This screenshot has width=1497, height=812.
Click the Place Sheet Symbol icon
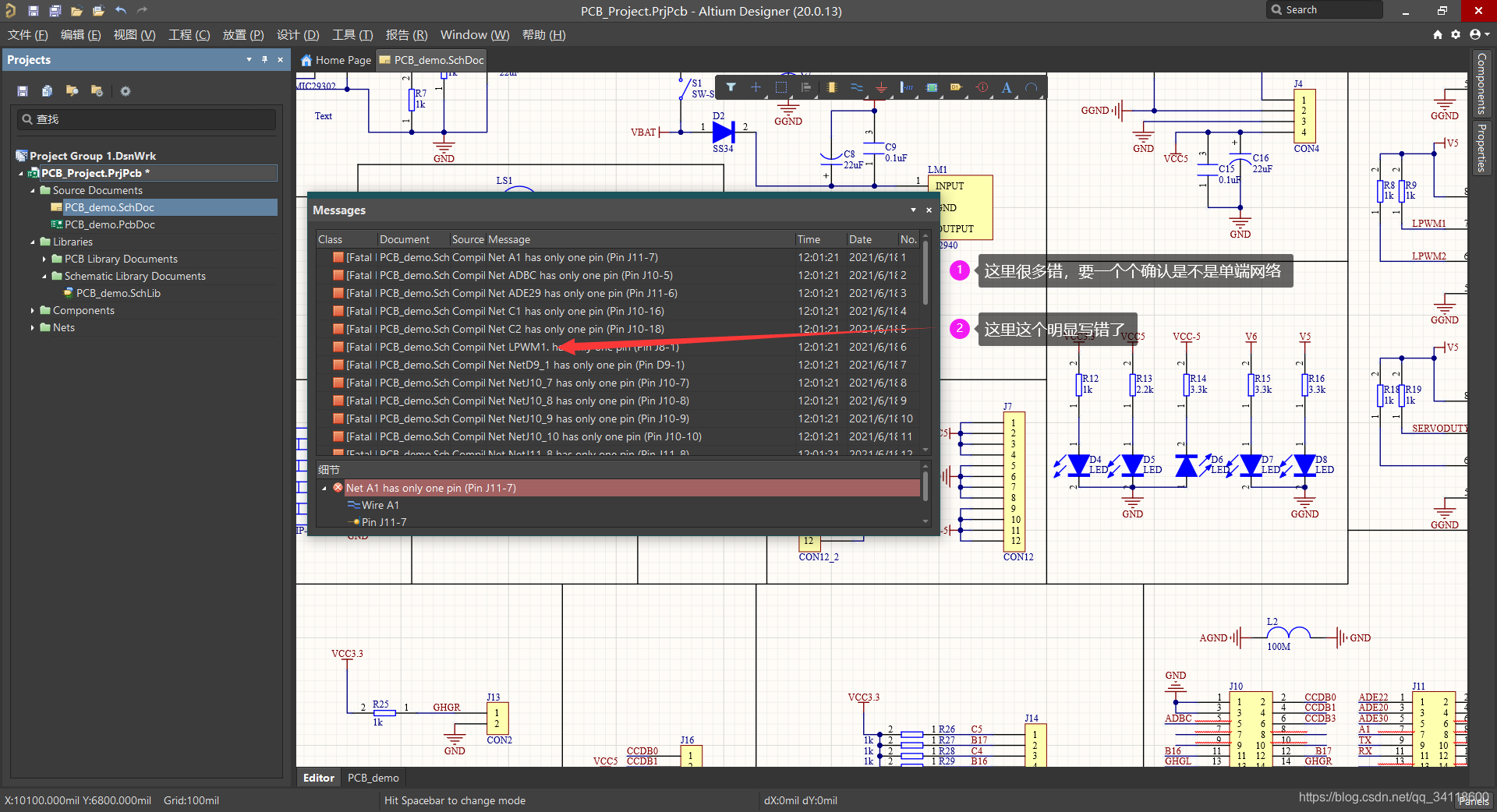tap(931, 87)
